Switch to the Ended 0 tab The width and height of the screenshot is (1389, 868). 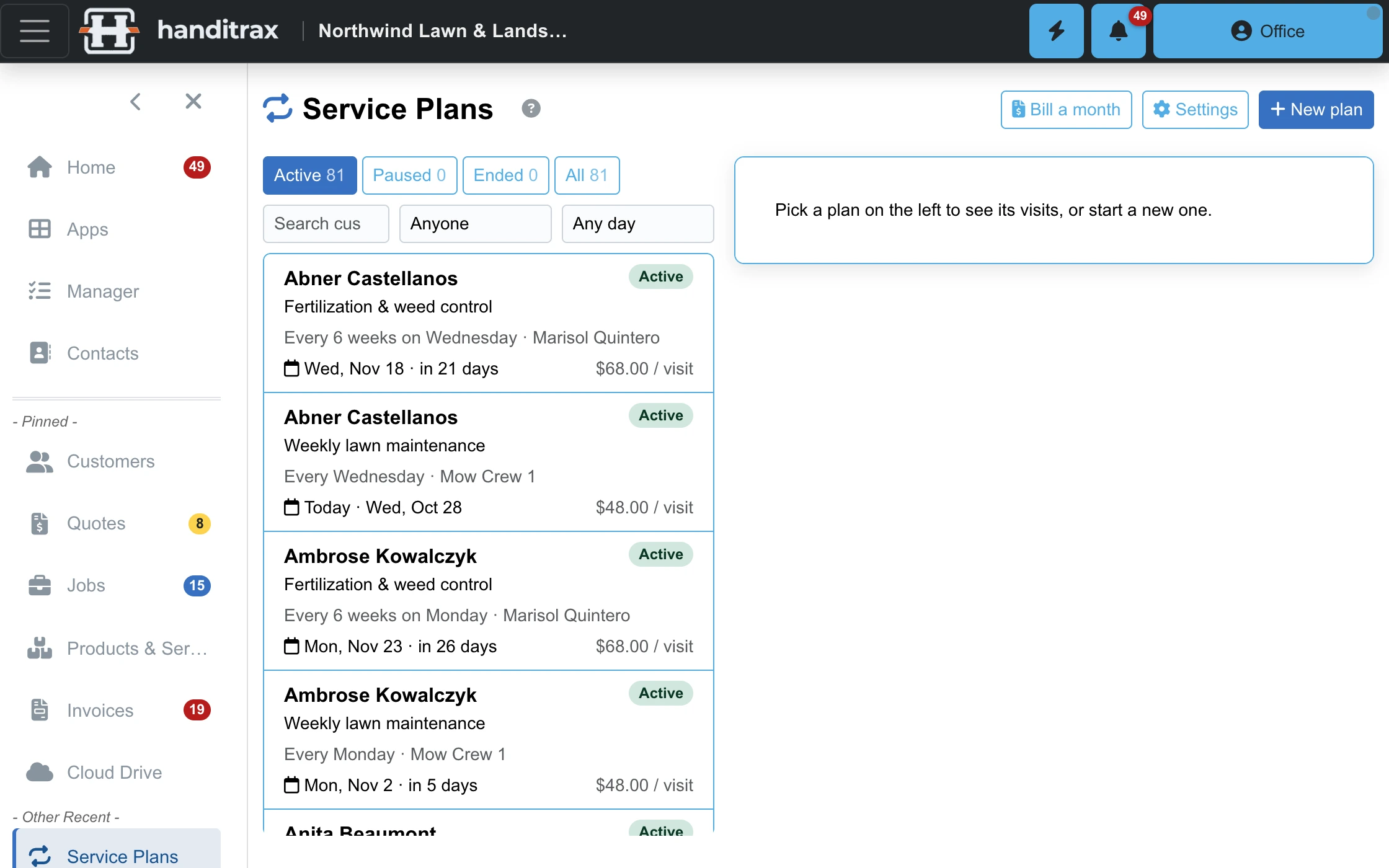pos(505,175)
